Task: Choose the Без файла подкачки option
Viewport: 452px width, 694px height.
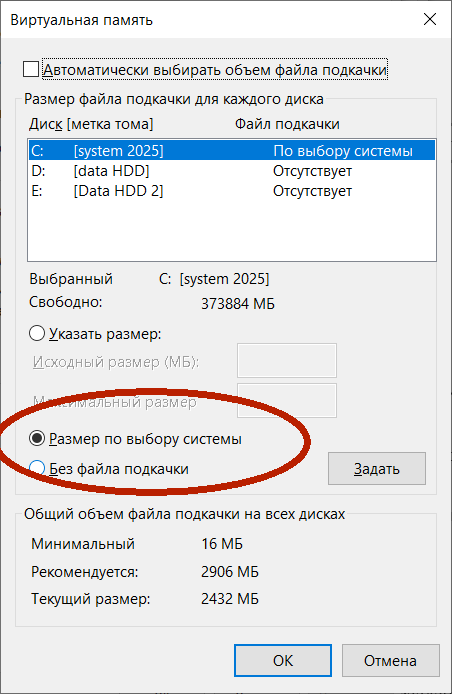Action: click(x=37, y=468)
